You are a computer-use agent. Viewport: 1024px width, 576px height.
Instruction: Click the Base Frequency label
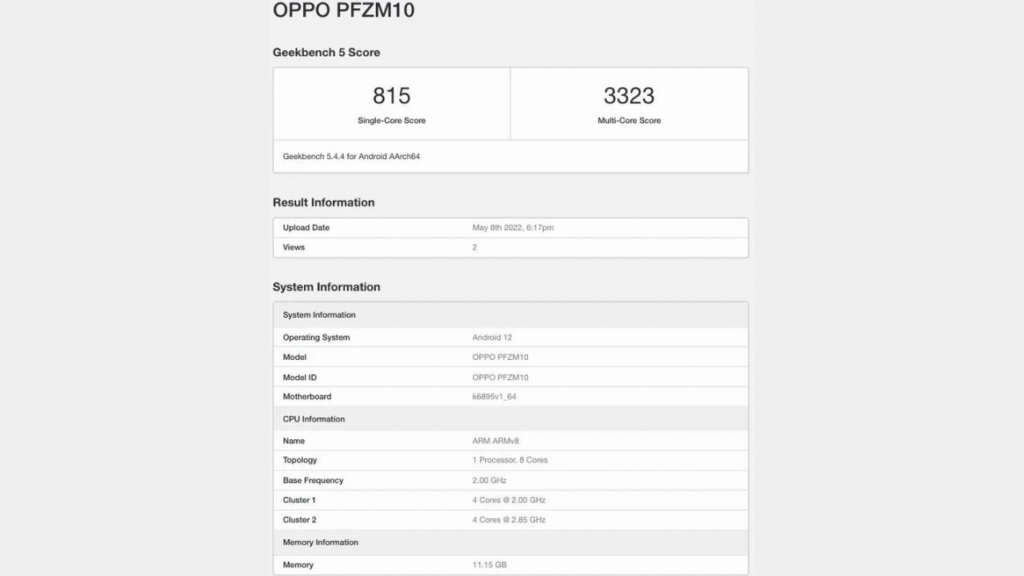pos(313,480)
